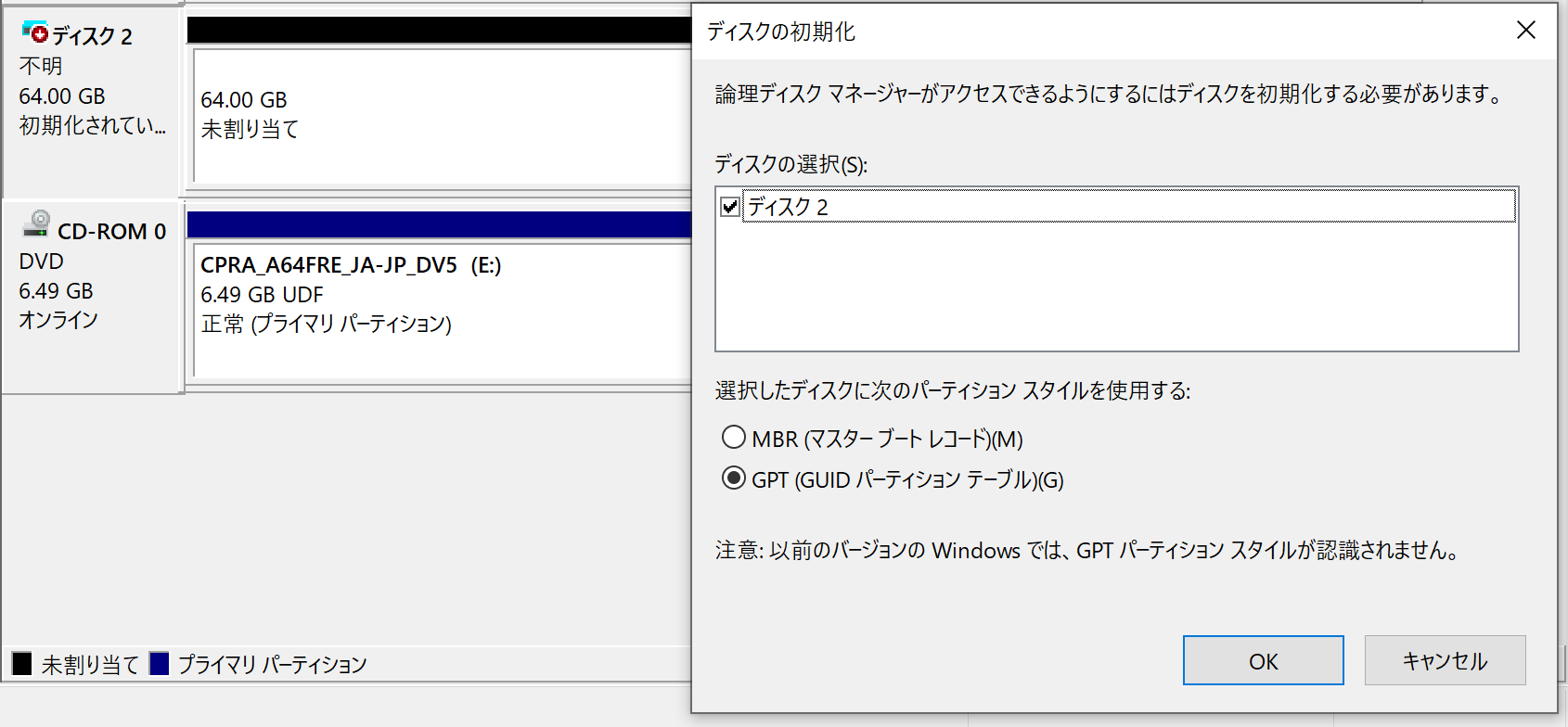Click the 未割り当て legend label text
The width and height of the screenshot is (1568, 727).
90,665
